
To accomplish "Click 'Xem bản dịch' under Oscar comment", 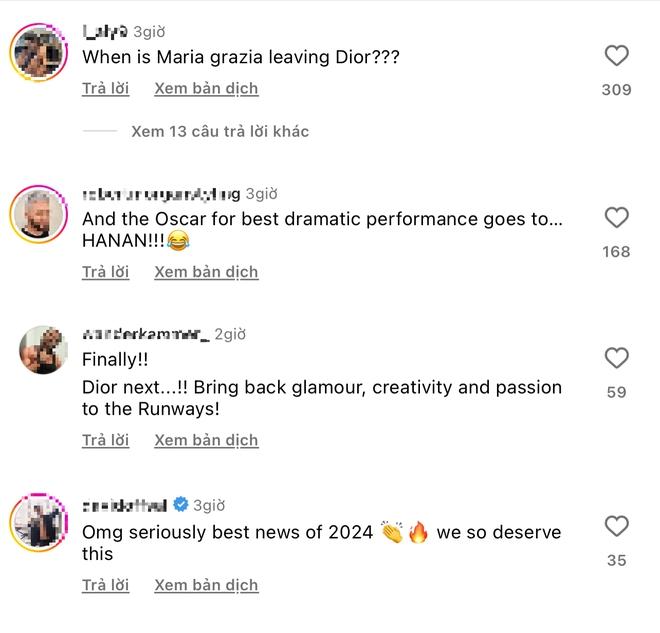I will [x=206, y=272].
